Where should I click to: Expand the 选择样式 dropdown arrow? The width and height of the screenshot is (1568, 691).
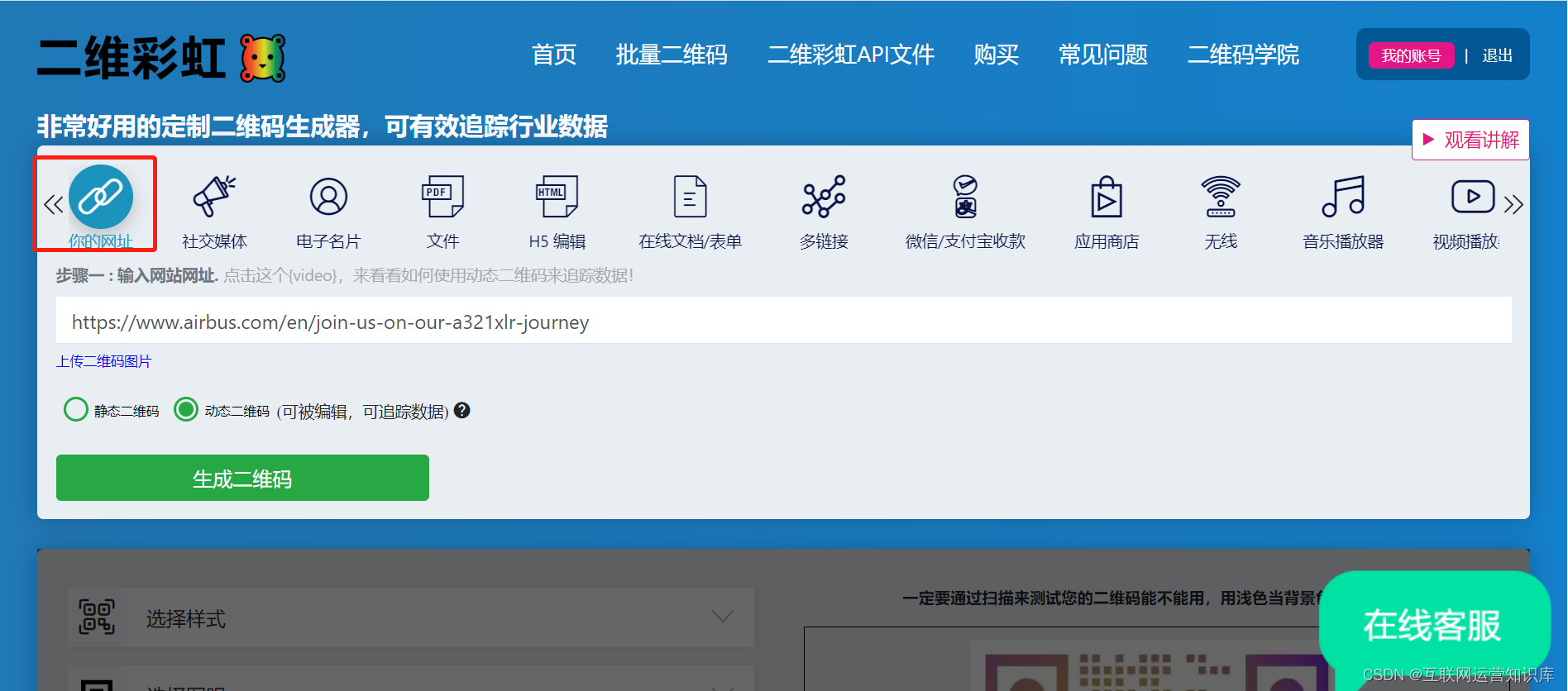[723, 617]
